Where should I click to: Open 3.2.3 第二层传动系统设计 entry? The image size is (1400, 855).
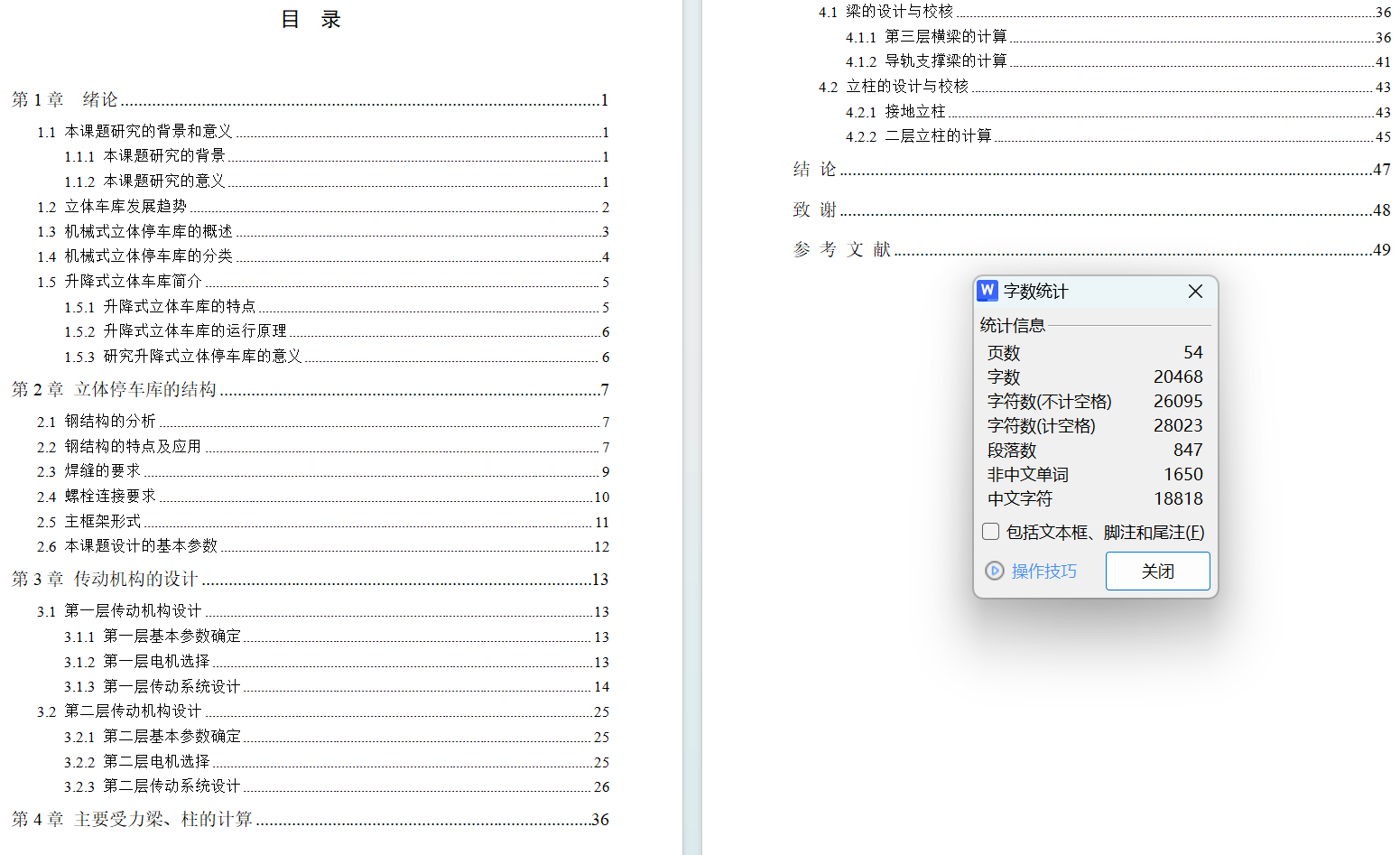337,786
